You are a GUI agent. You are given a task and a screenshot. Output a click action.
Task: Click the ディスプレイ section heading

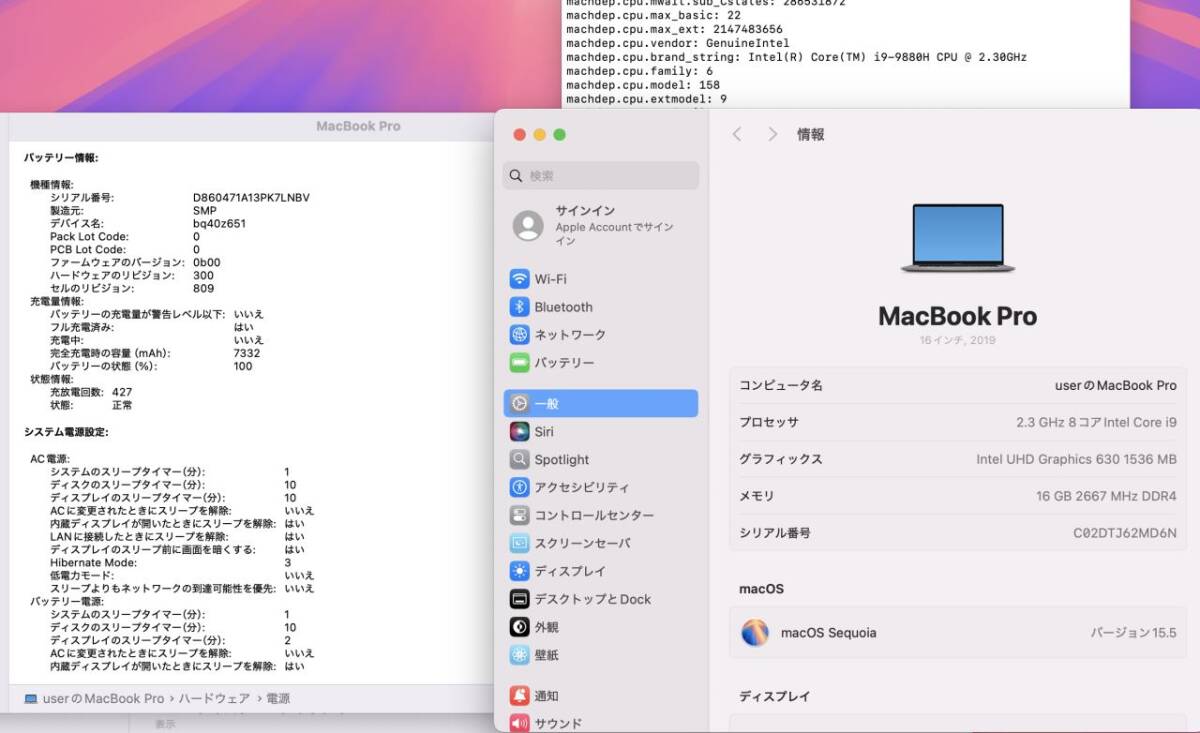774,696
